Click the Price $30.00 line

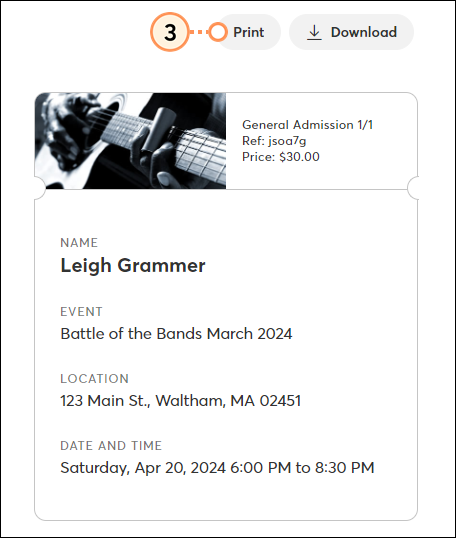tap(281, 157)
